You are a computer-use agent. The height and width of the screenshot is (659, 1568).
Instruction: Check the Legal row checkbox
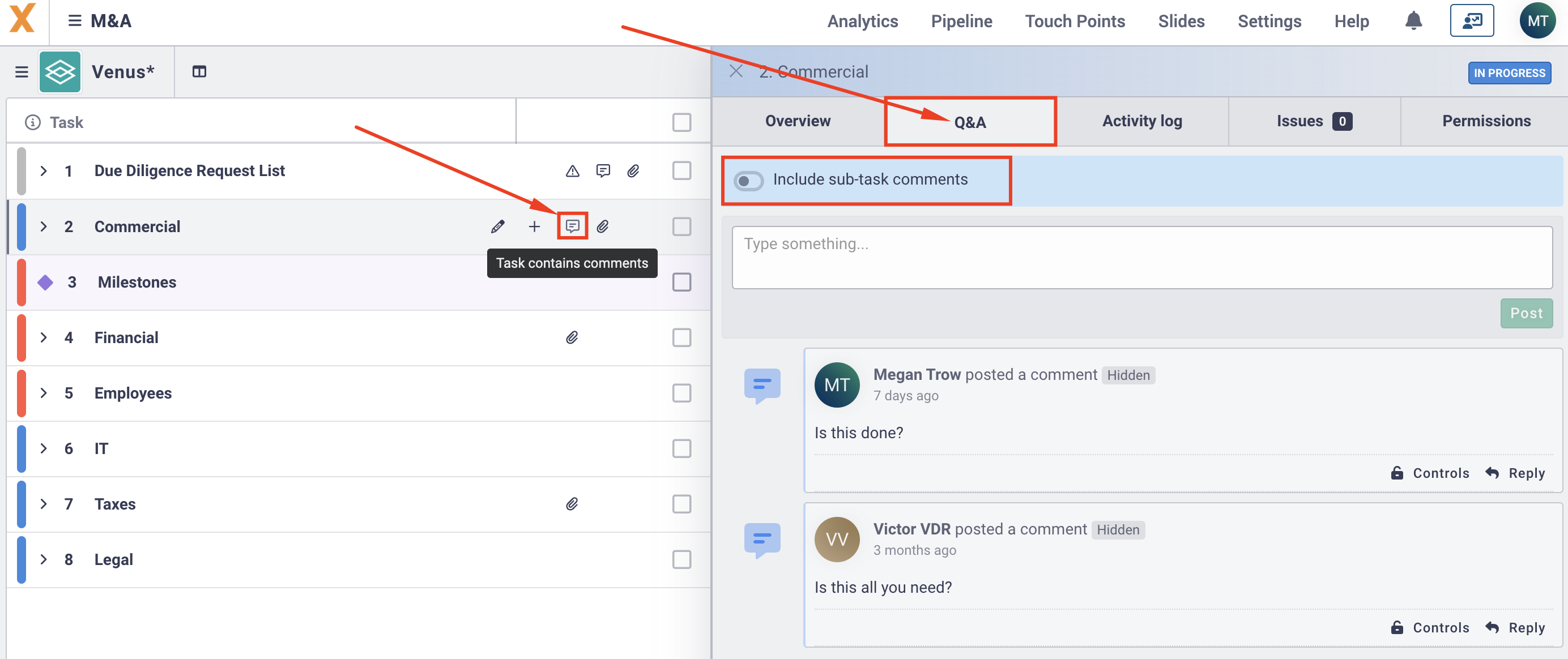click(681, 559)
